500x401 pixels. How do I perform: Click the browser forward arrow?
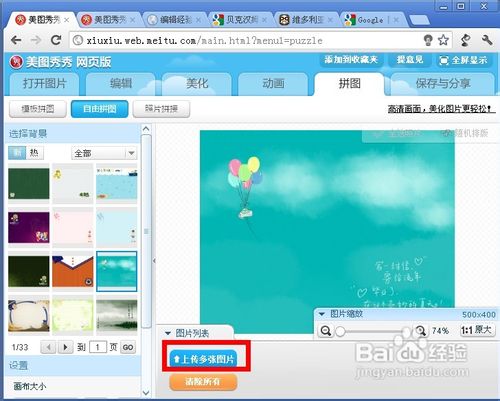click(x=36, y=40)
